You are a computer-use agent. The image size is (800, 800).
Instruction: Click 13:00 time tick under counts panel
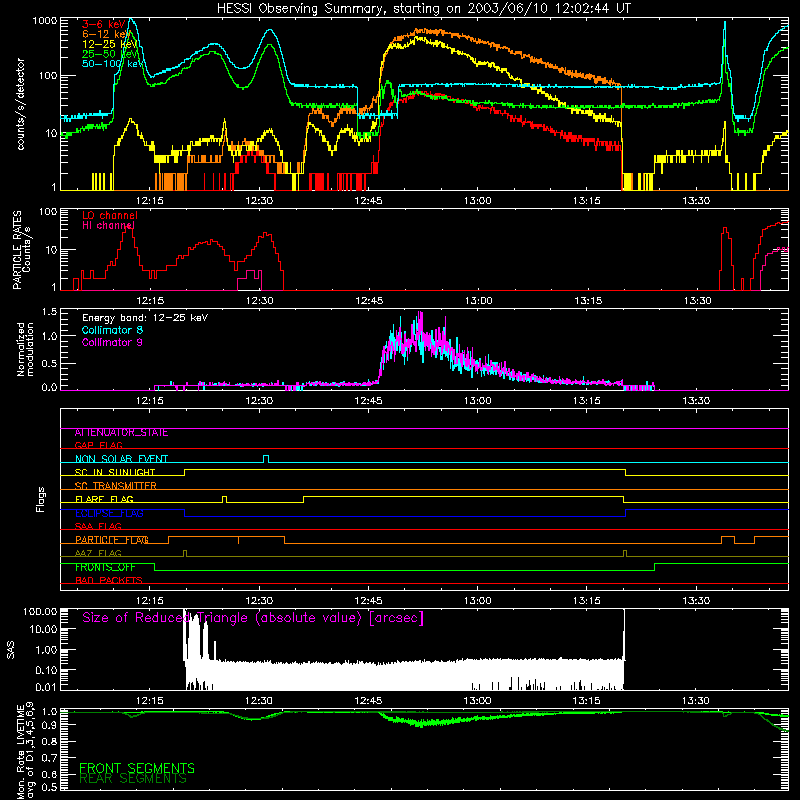(478, 201)
